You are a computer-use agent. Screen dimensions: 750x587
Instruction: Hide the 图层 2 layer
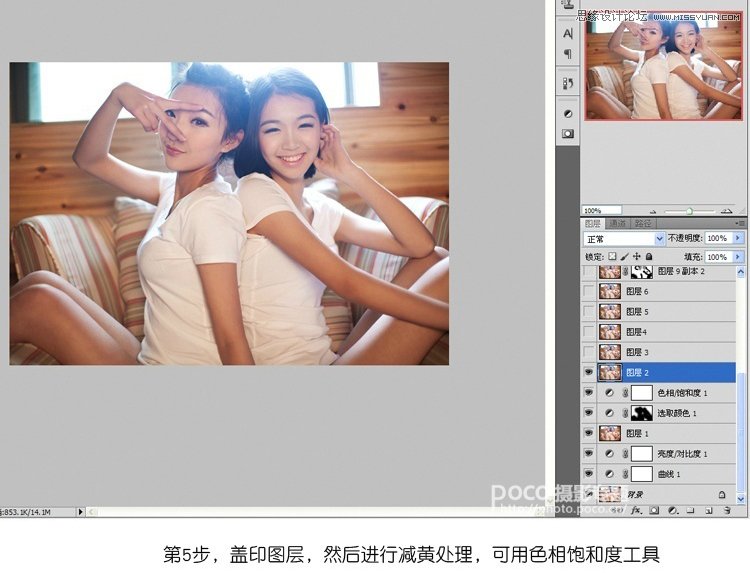tap(589, 372)
